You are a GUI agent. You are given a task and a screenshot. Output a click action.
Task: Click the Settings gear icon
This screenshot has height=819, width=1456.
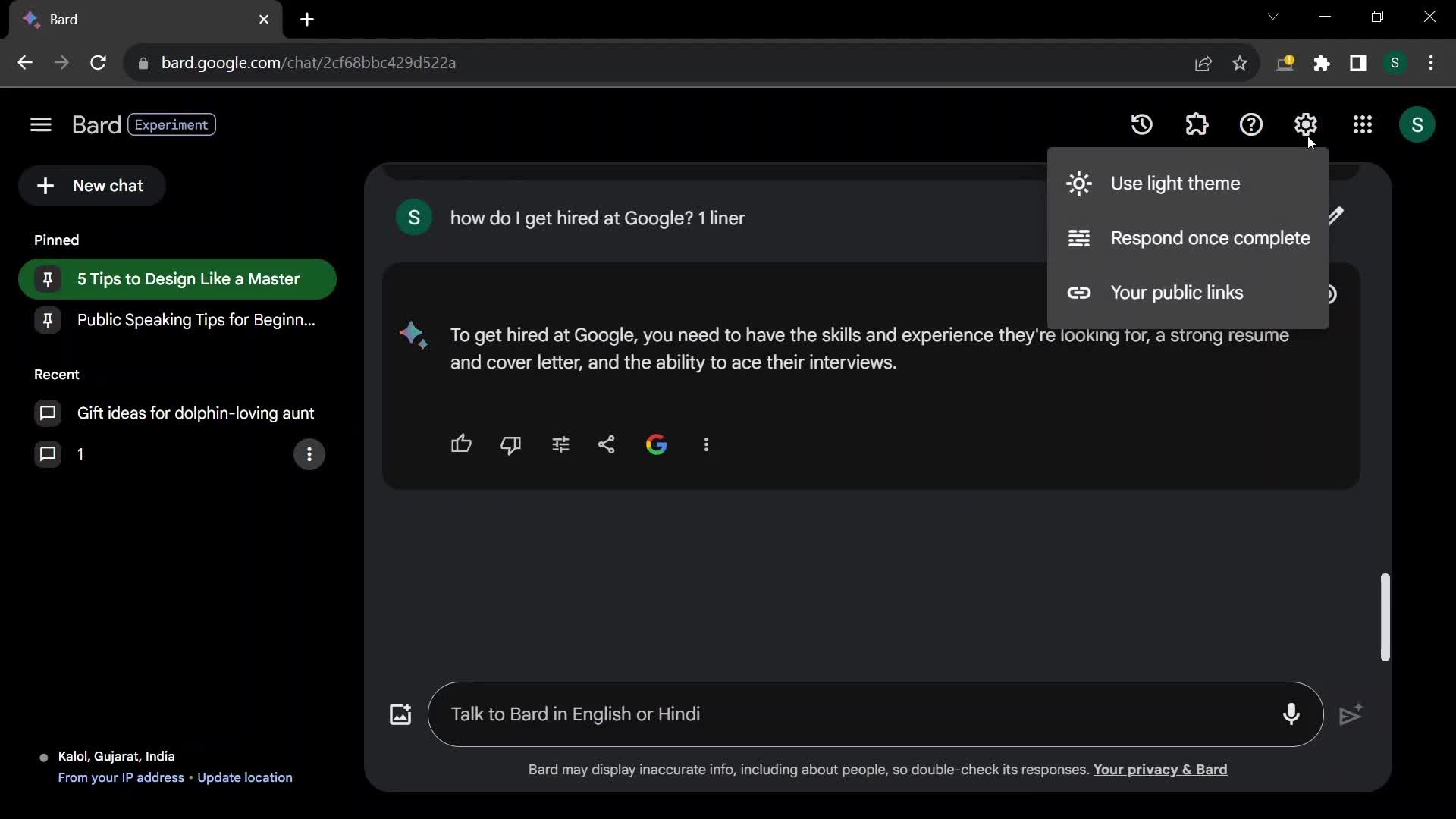[1306, 124]
